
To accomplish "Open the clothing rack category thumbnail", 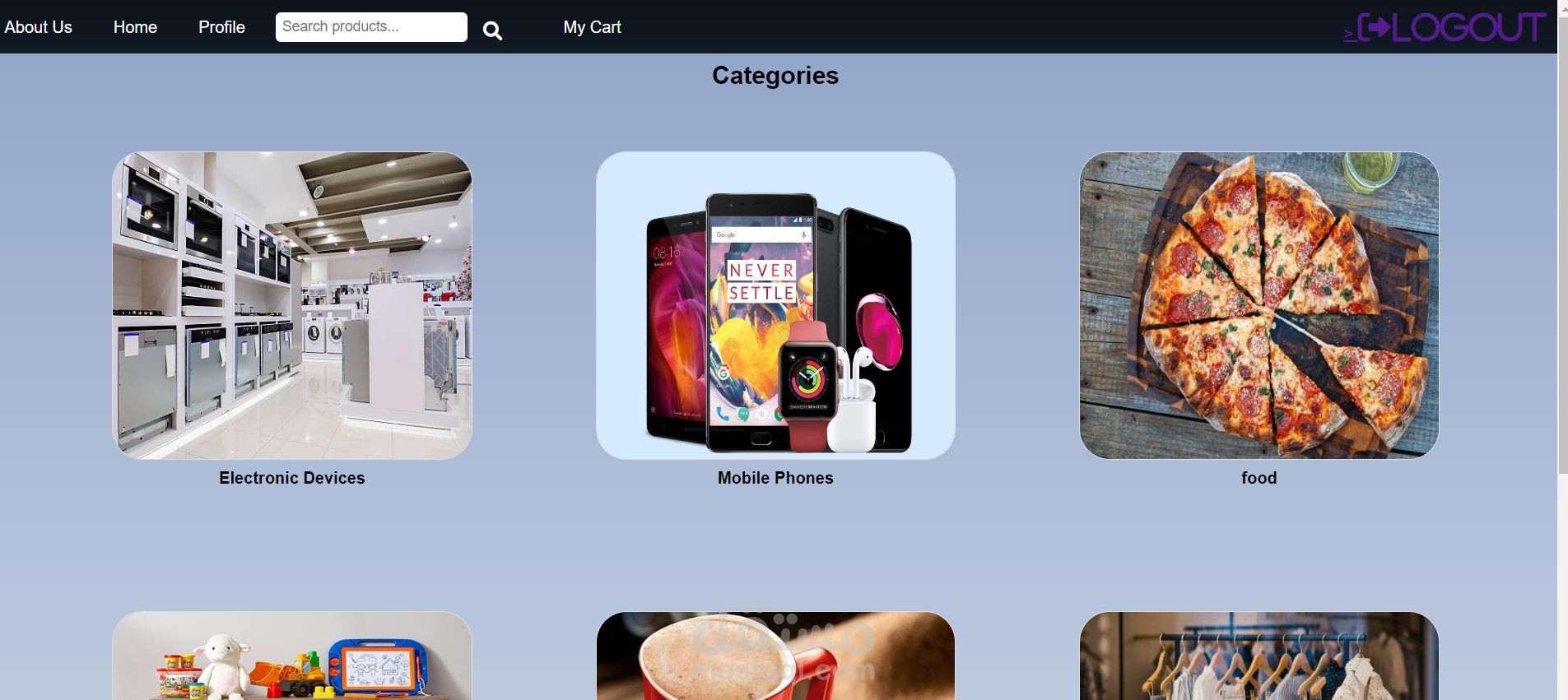I will (1259, 656).
